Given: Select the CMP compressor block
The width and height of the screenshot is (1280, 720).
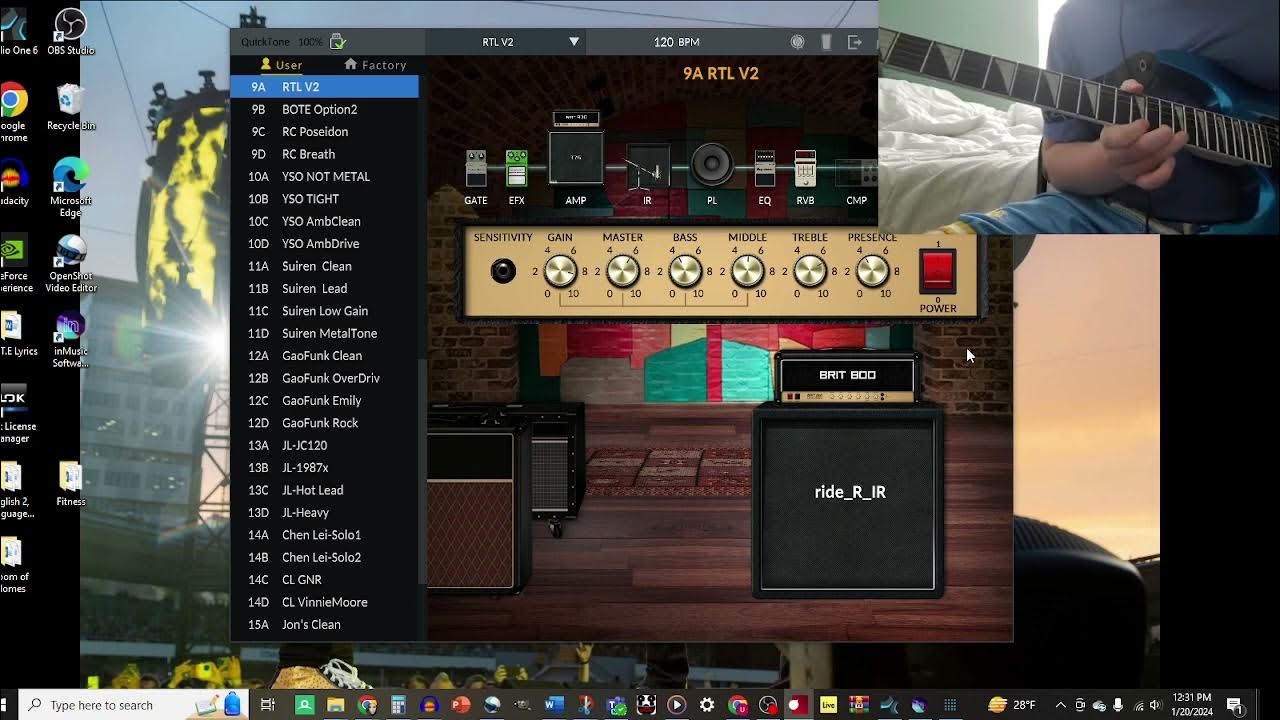Looking at the screenshot, I should (857, 172).
